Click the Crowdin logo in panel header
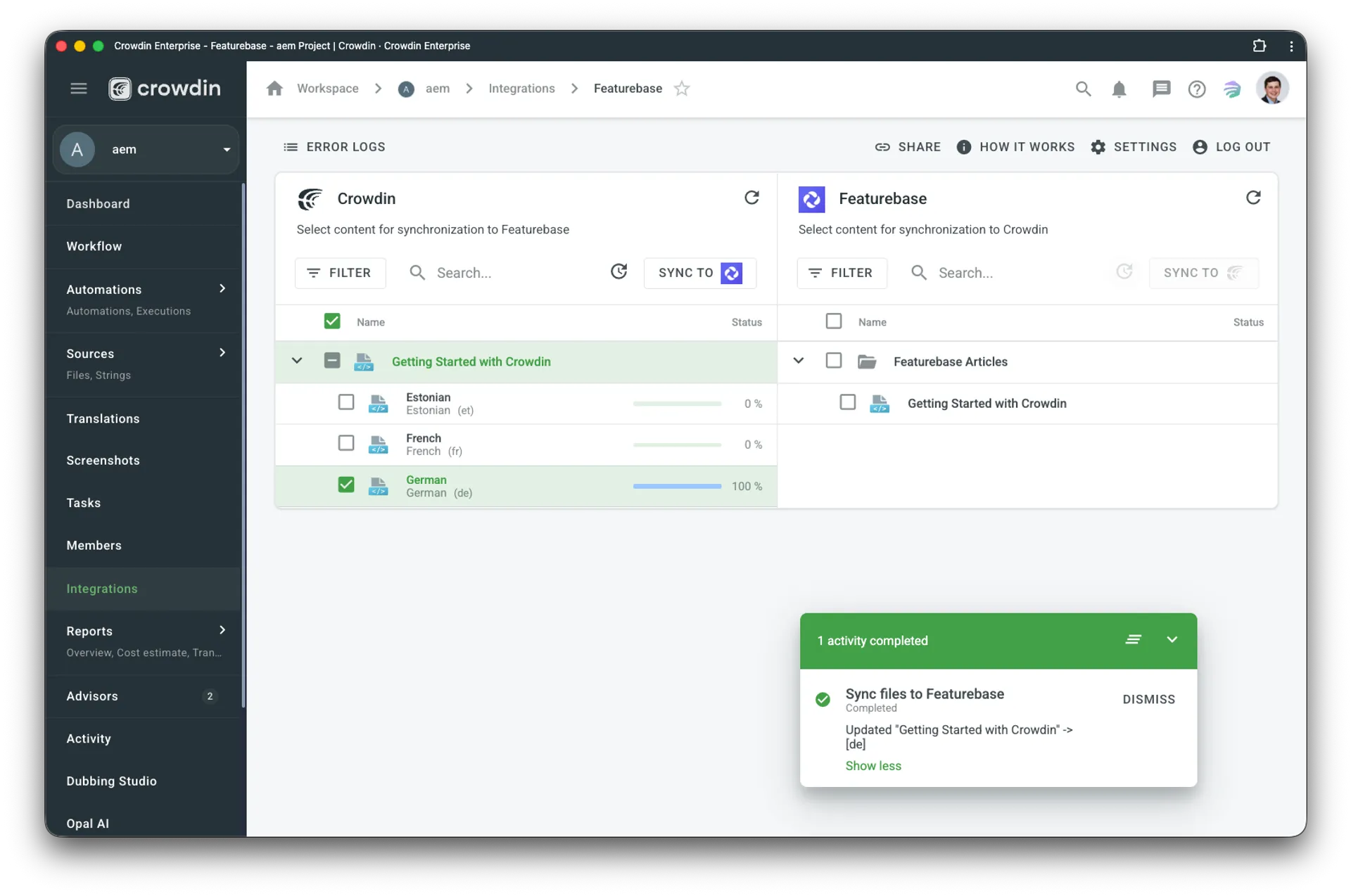 (310, 199)
